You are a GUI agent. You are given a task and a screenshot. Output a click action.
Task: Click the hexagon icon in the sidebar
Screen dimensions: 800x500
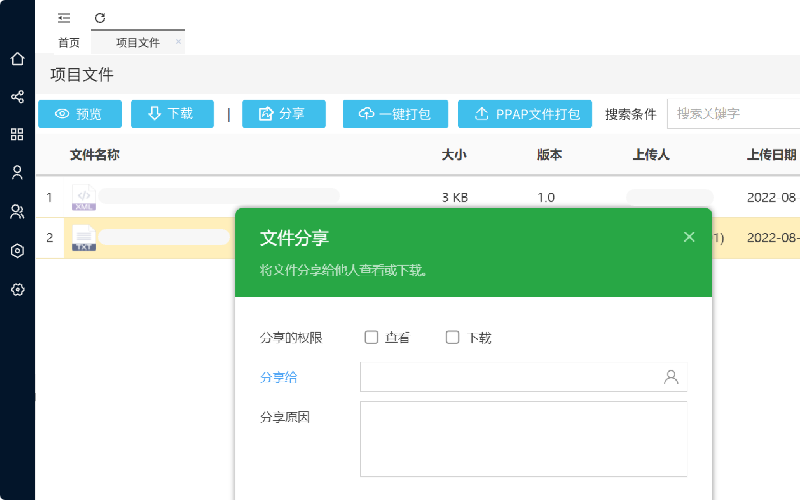[17, 251]
